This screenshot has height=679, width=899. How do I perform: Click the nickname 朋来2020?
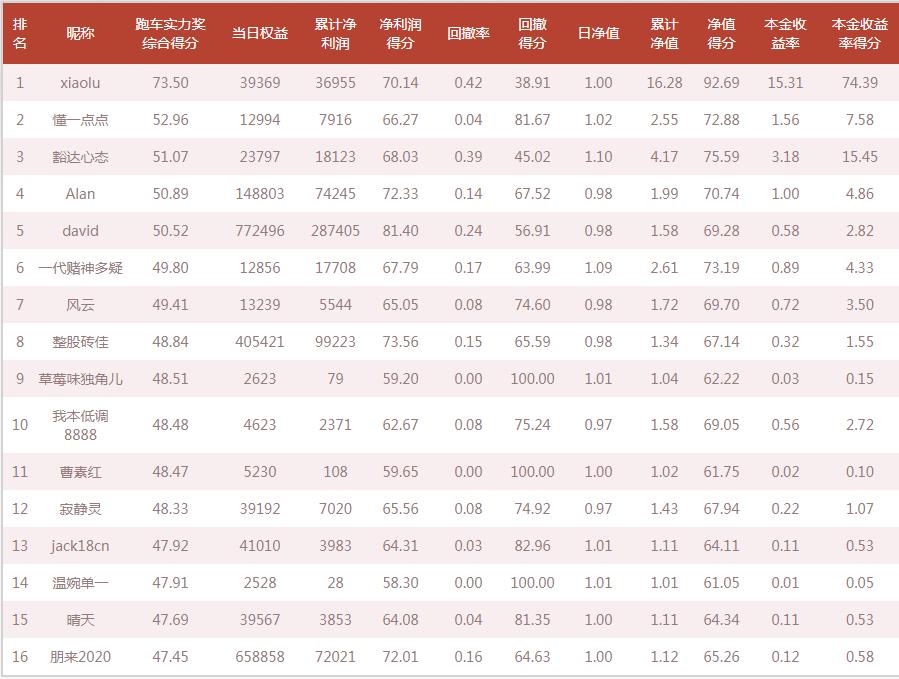(x=80, y=657)
